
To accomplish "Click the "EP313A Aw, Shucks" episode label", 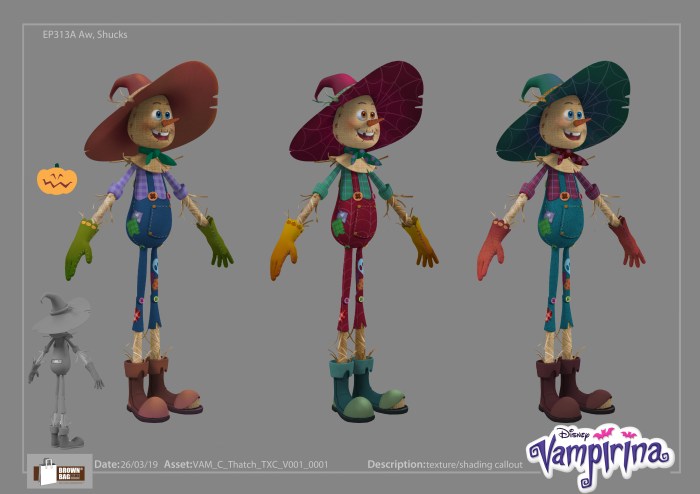I will click(x=85, y=35).
